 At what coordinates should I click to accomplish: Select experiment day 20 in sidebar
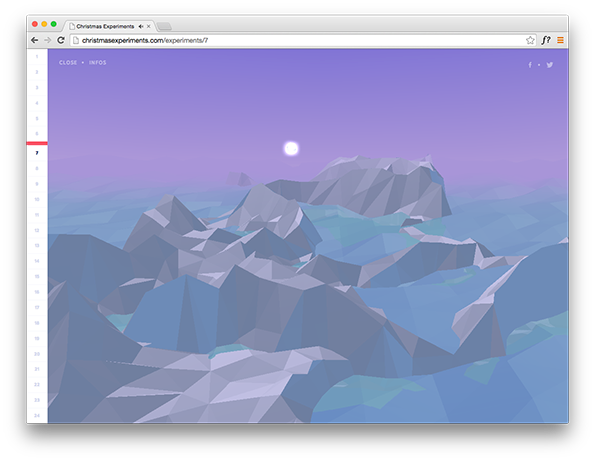point(37,354)
